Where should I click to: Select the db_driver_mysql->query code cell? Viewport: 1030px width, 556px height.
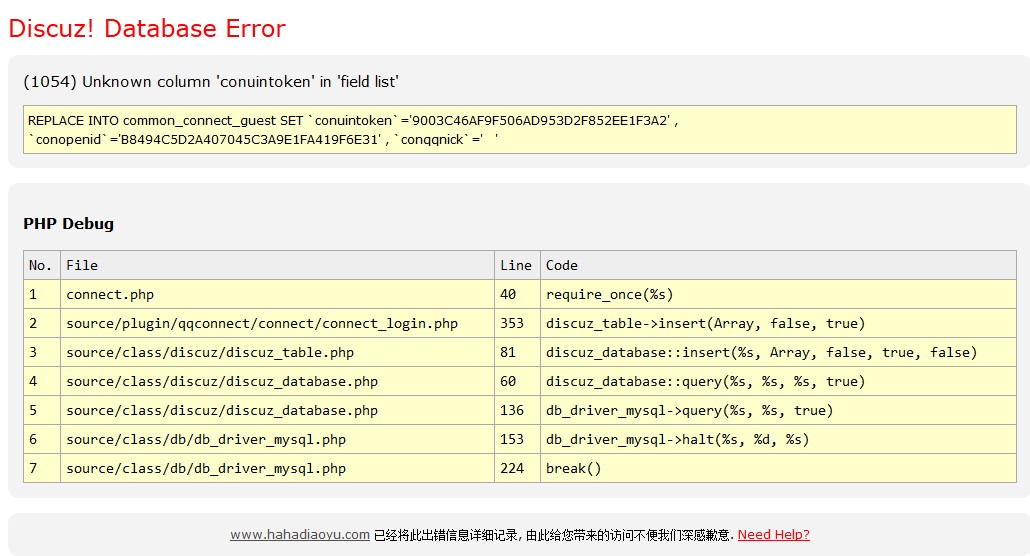coord(778,410)
